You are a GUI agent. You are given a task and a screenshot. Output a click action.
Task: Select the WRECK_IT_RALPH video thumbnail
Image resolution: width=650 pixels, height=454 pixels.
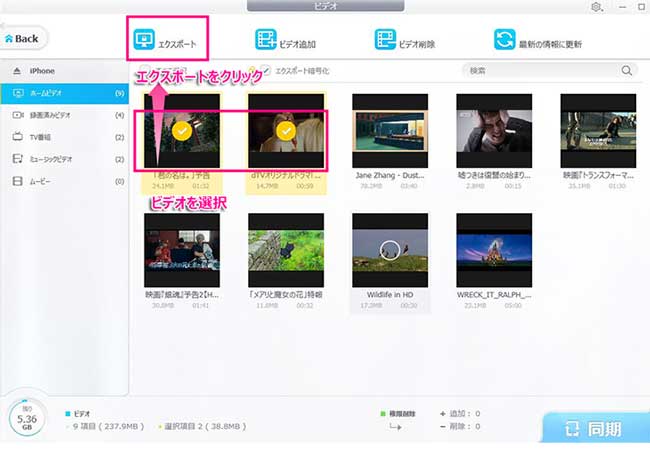coord(494,250)
